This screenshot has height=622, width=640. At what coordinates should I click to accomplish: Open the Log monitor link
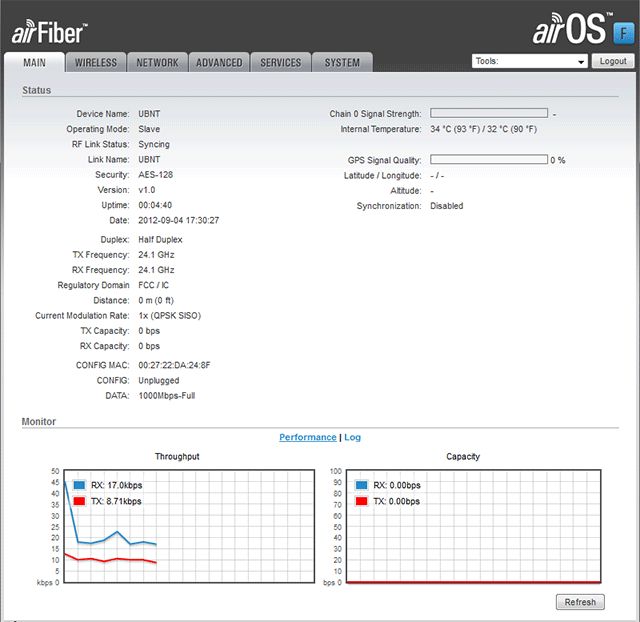pyautogui.click(x=352, y=437)
